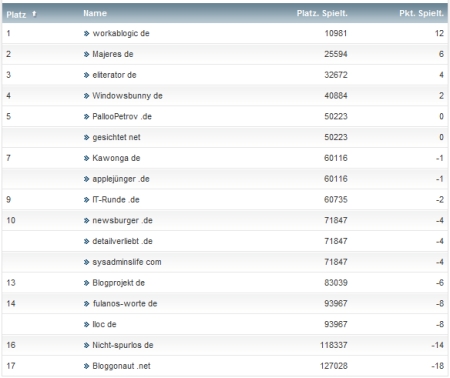Screen dimensions: 450x378
Task: Select rank number 13 in Platz column
Action: [x=11, y=283]
